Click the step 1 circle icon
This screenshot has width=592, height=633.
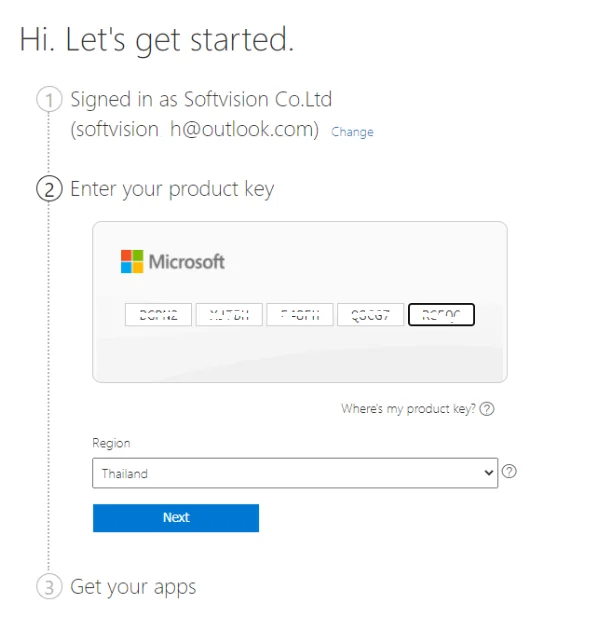(49, 99)
